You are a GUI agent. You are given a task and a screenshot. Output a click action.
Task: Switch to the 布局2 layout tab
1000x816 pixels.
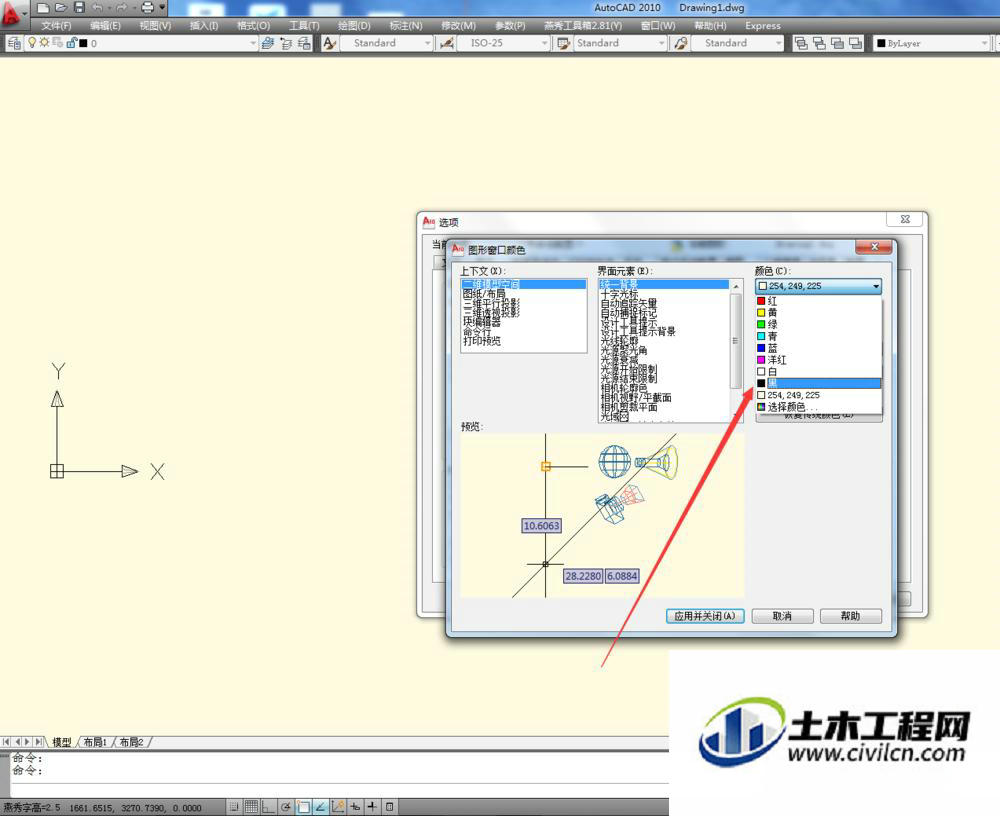[131, 742]
